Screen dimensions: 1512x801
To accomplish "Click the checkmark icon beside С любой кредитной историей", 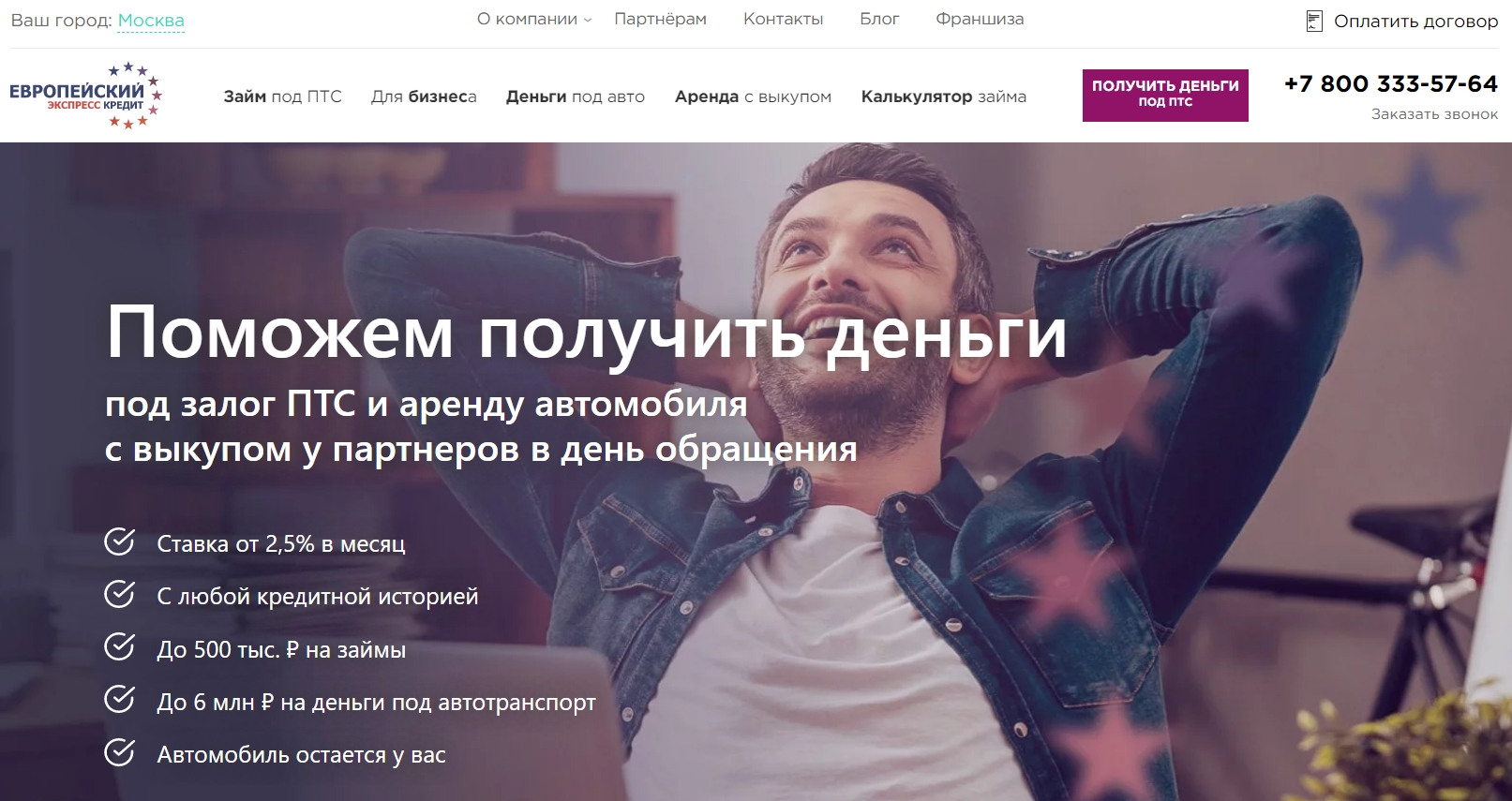I will pos(120,594).
